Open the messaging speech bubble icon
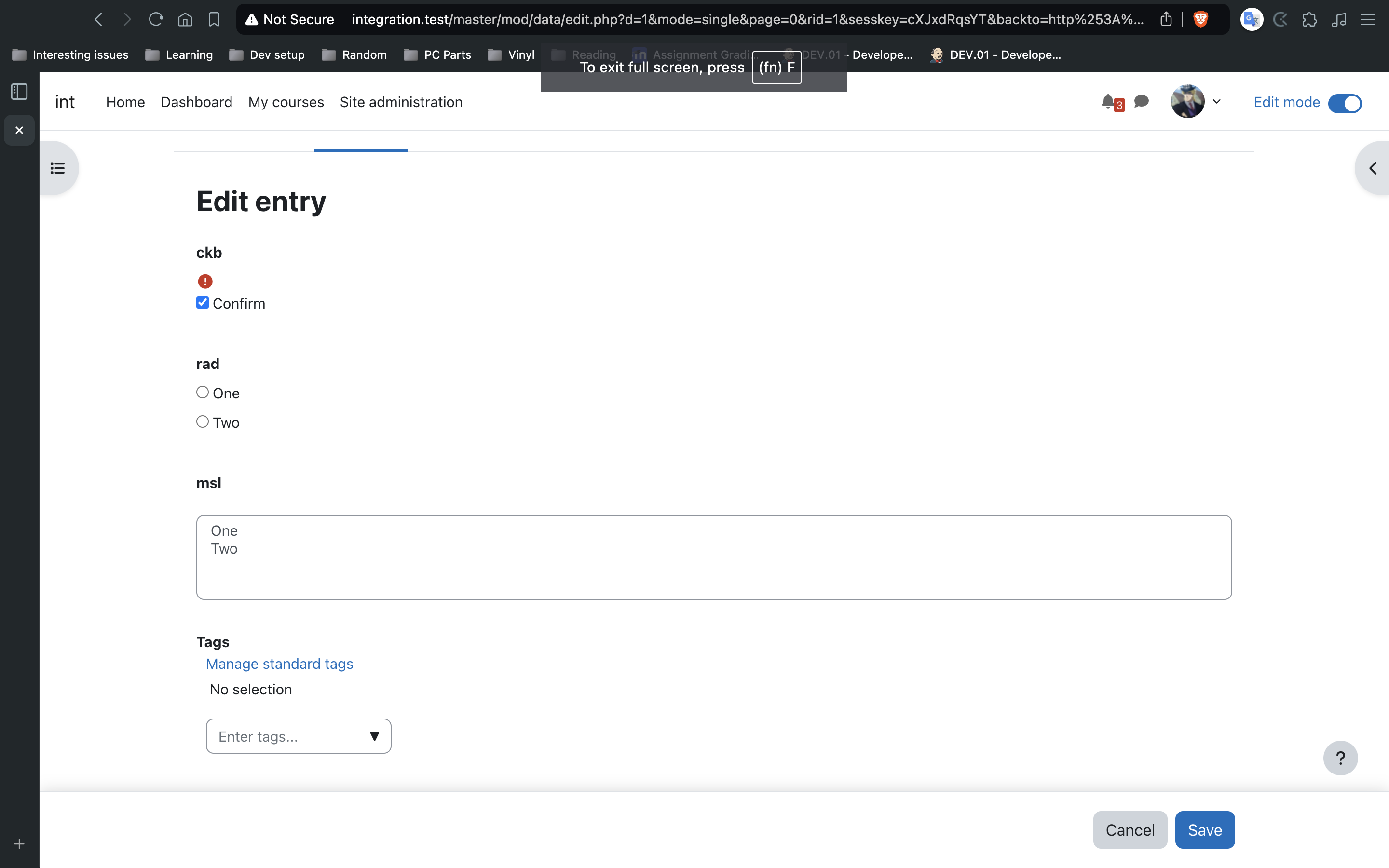 [1142, 102]
